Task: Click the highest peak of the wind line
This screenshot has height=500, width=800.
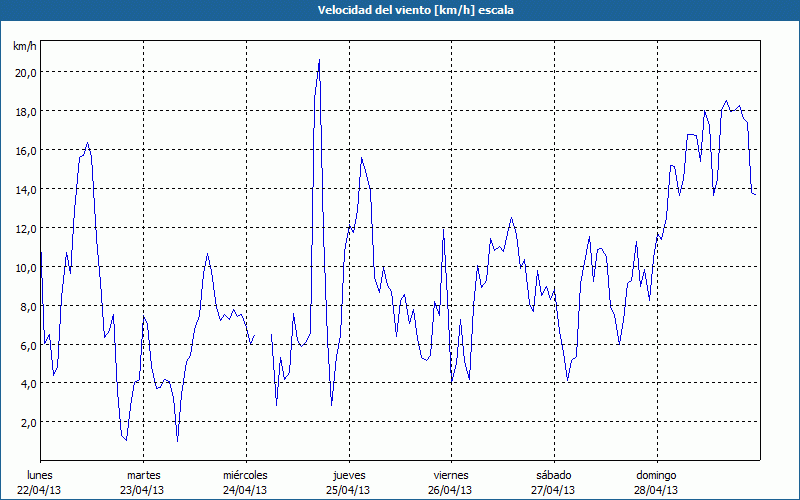Action: (x=319, y=60)
